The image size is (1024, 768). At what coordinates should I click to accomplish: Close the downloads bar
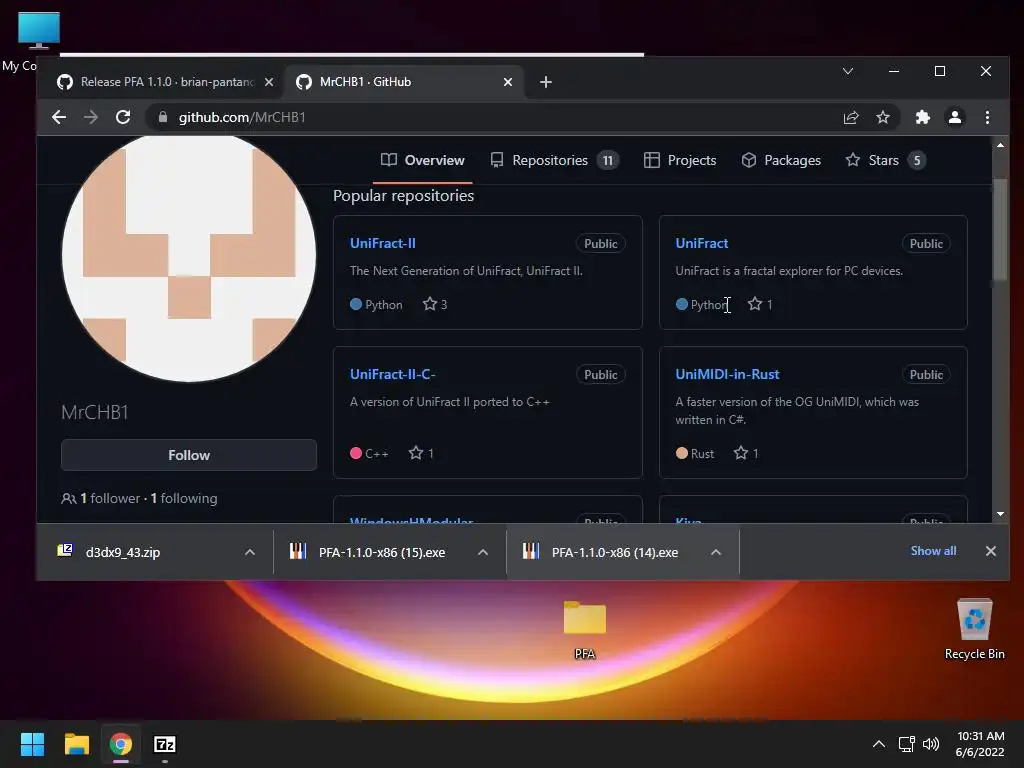[991, 551]
